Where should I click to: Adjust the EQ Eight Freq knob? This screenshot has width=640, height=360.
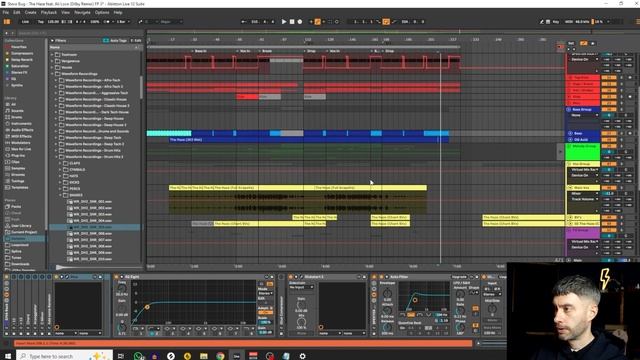[x=122, y=288]
